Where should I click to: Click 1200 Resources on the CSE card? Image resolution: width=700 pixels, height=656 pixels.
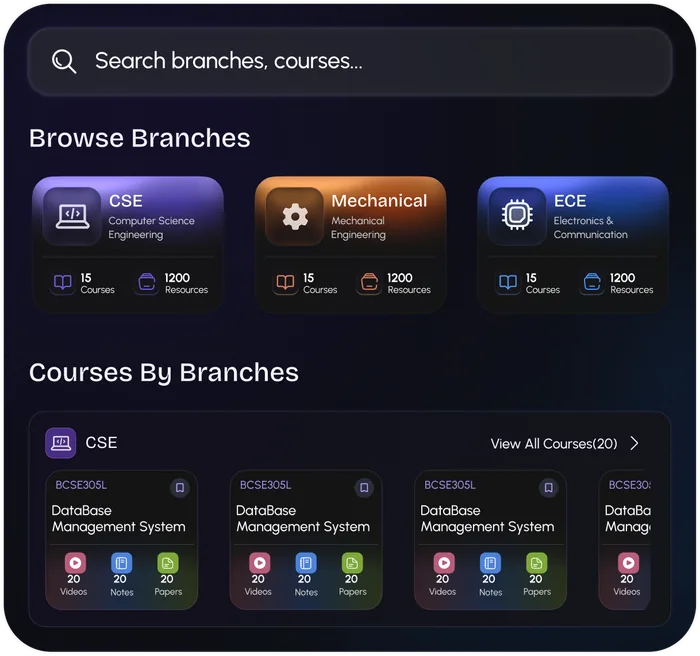[186, 283]
